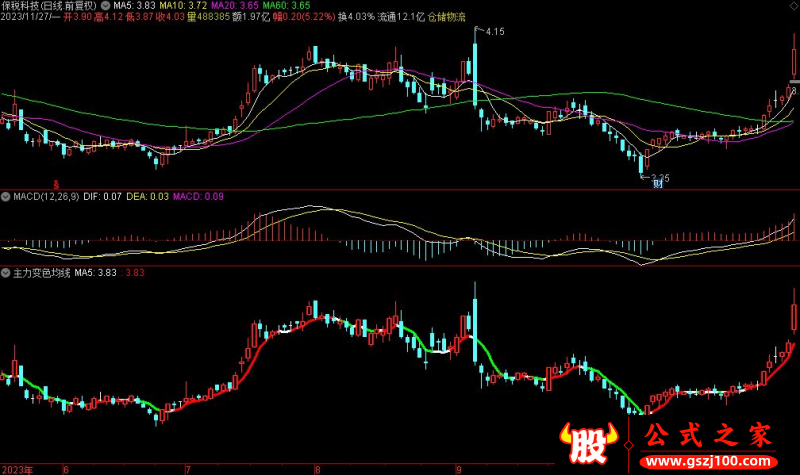Click month 8 on the time axis

[317, 470]
